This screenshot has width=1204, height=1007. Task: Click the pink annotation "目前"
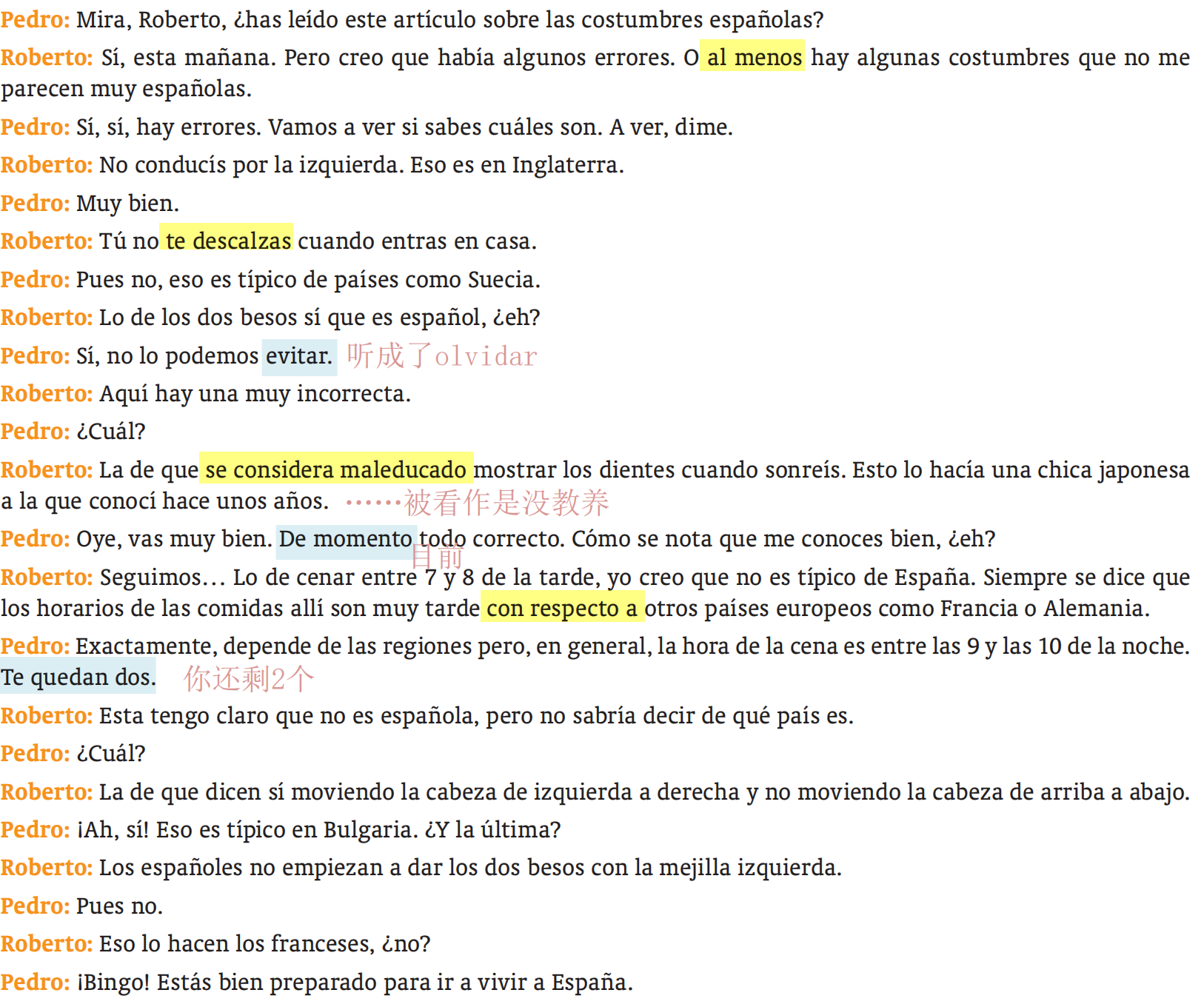438,557
